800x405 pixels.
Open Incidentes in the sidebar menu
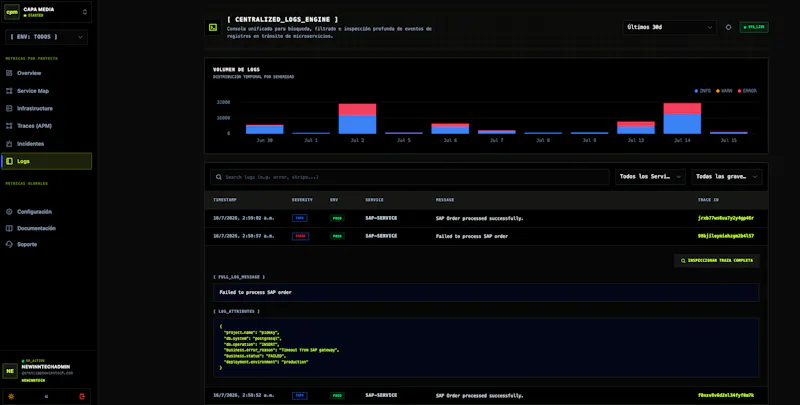[46, 144]
